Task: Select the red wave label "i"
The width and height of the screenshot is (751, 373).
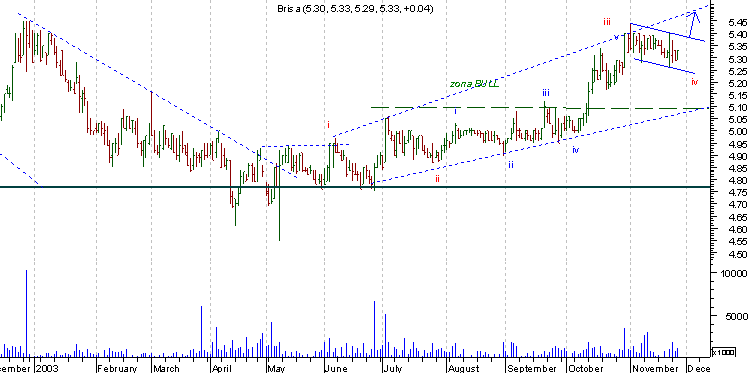Action: [x=329, y=125]
